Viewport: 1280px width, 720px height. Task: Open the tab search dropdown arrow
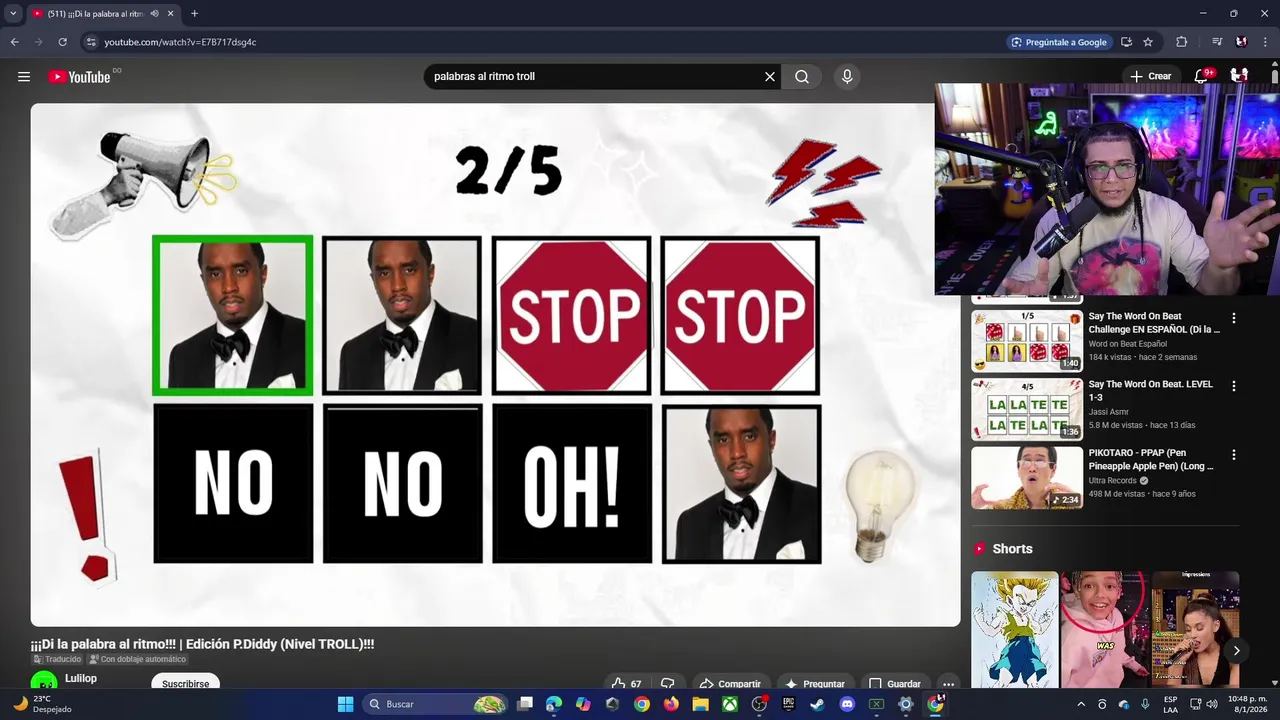click(13, 13)
